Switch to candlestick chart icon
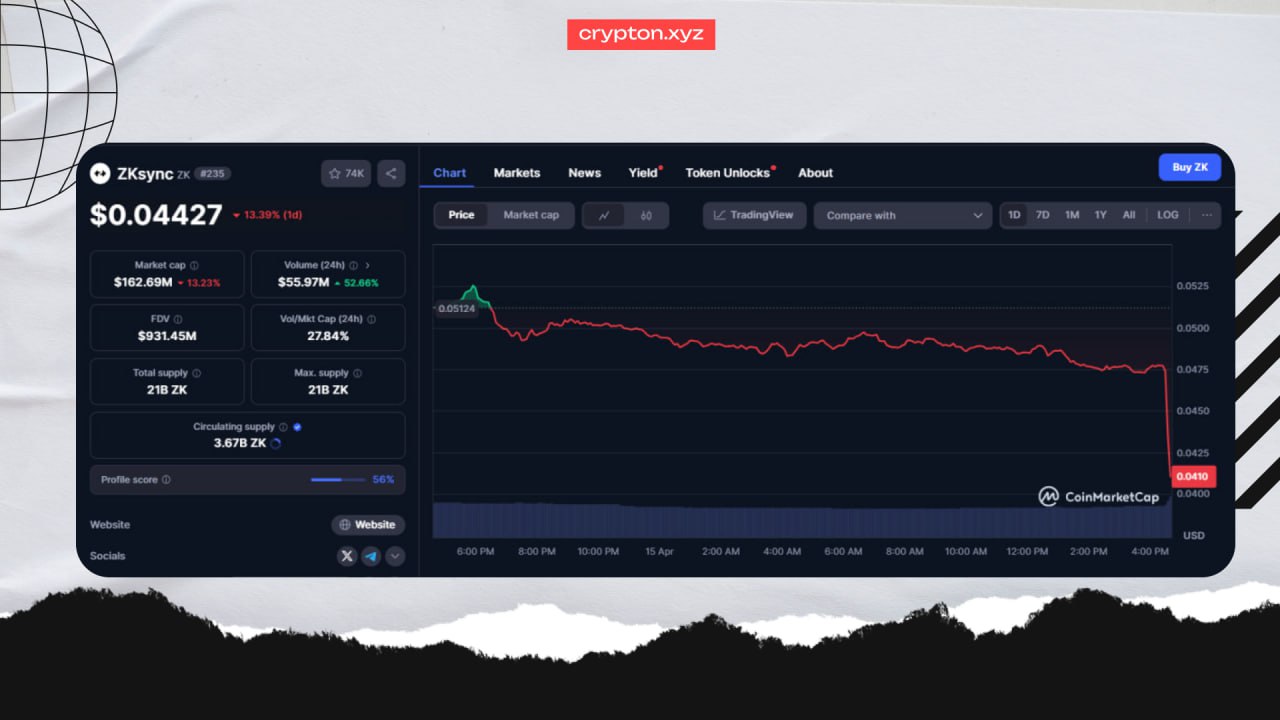1280x720 pixels. pyautogui.click(x=646, y=215)
